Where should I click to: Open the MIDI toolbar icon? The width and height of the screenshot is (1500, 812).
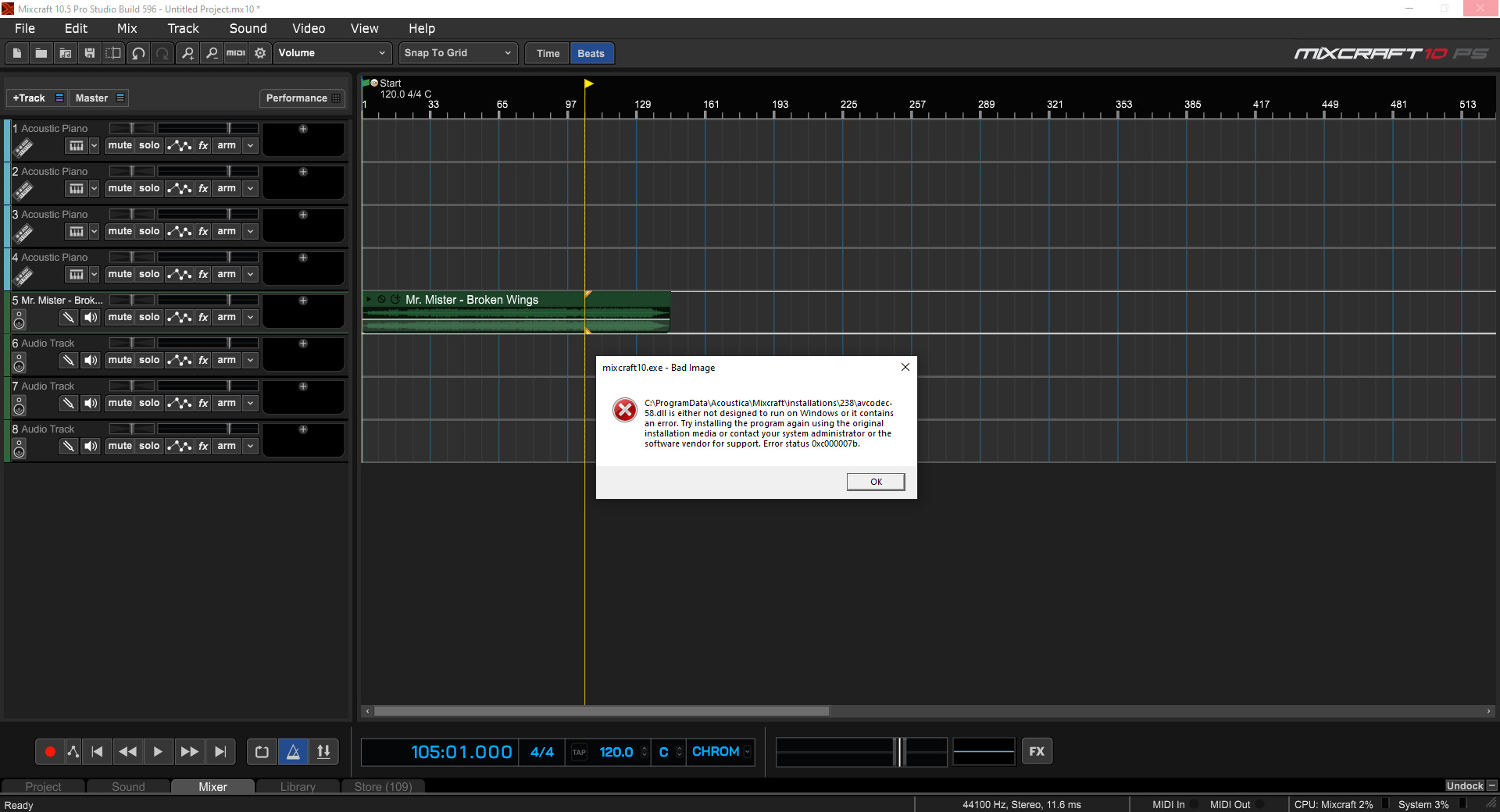[x=236, y=53]
